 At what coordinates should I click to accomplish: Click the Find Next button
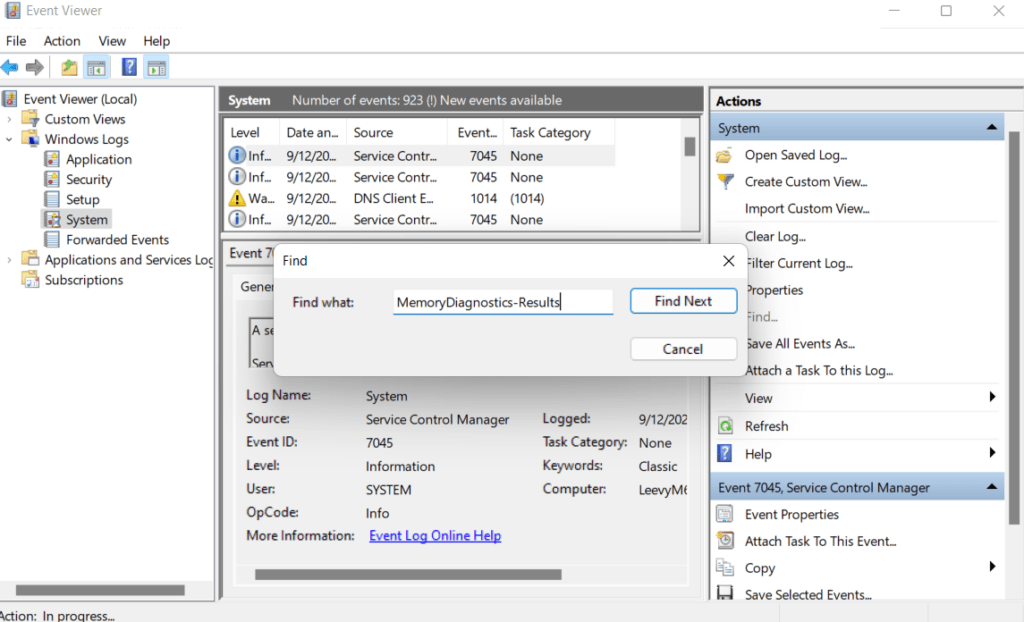[x=683, y=301]
